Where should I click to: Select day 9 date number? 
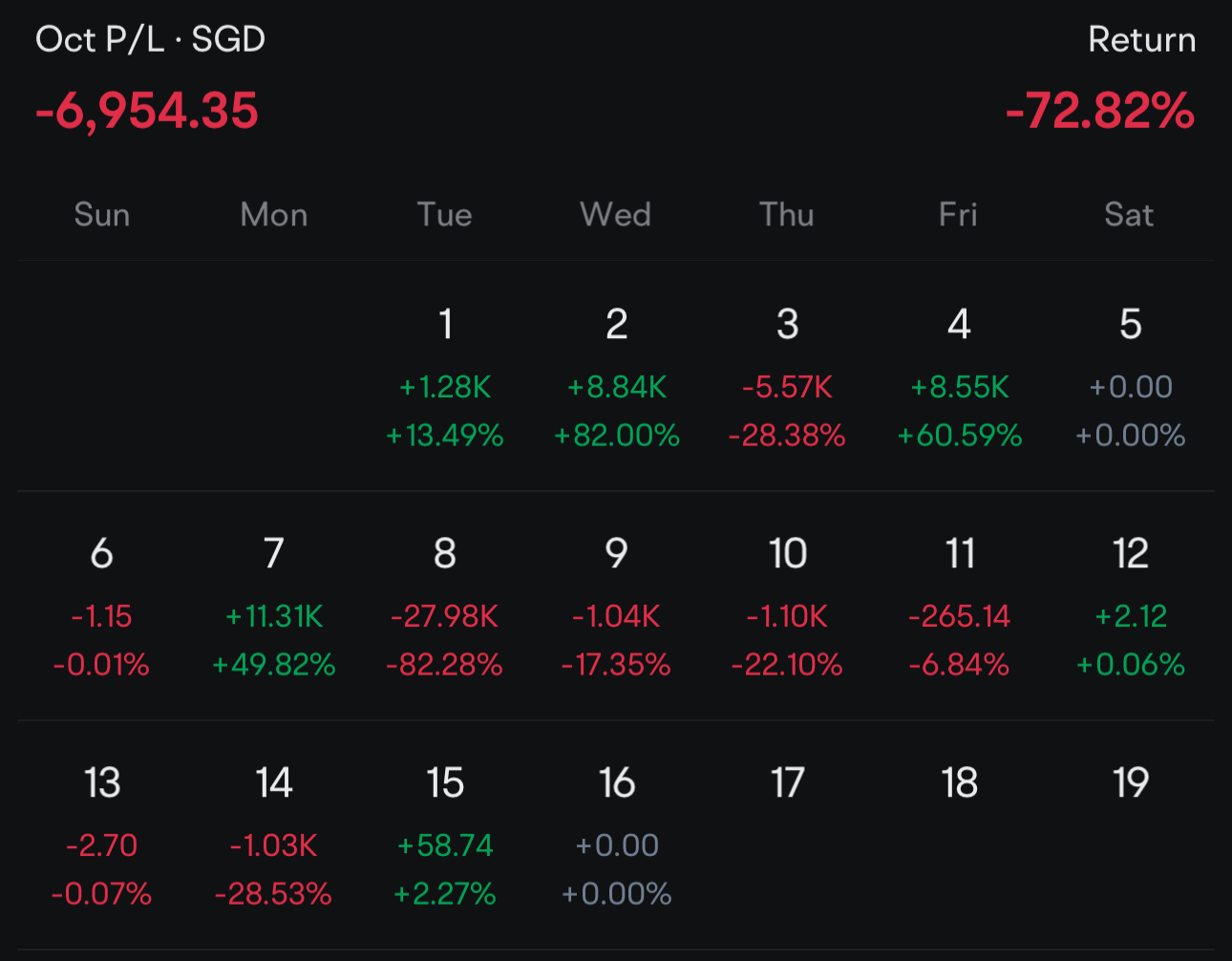617,554
